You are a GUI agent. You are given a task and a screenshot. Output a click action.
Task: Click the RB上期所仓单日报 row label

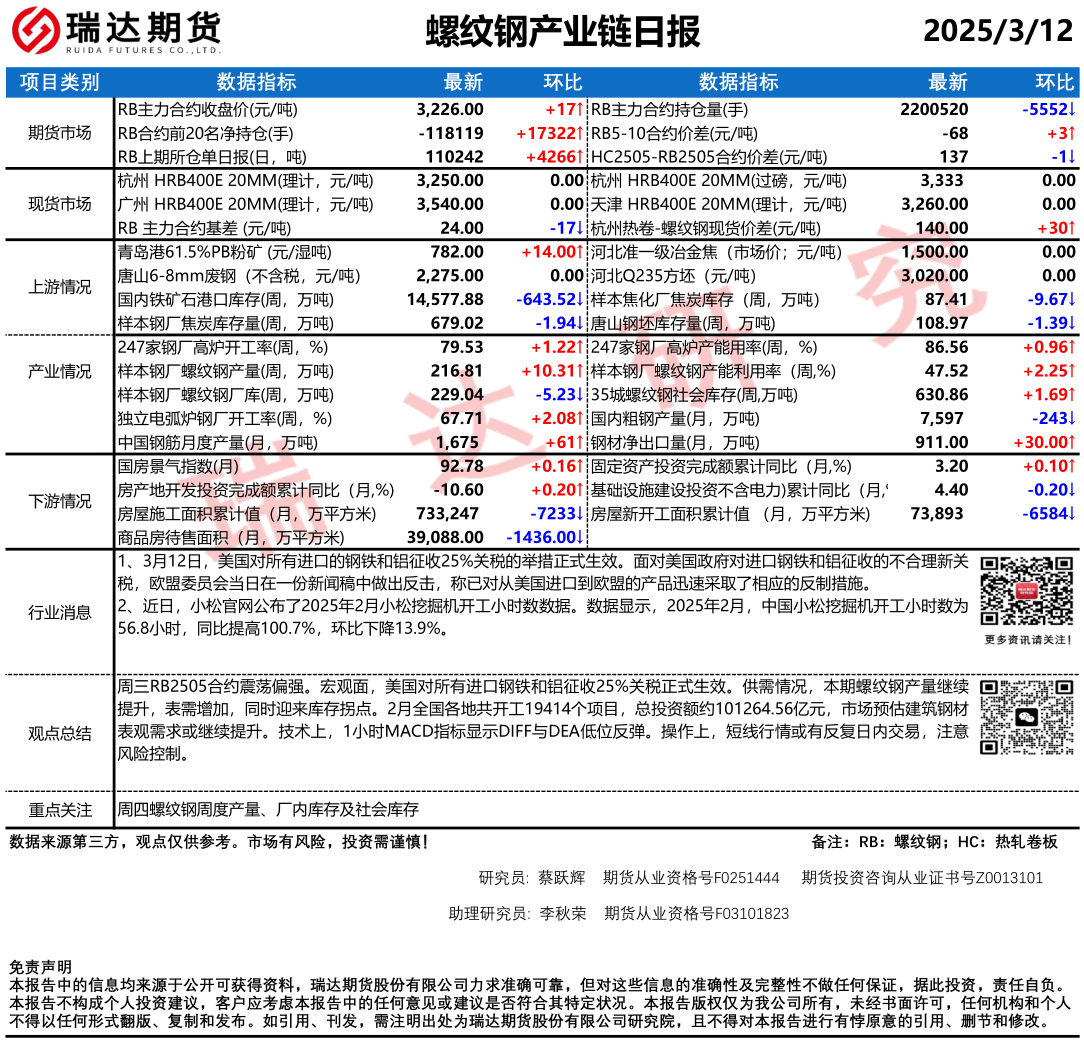(212, 157)
